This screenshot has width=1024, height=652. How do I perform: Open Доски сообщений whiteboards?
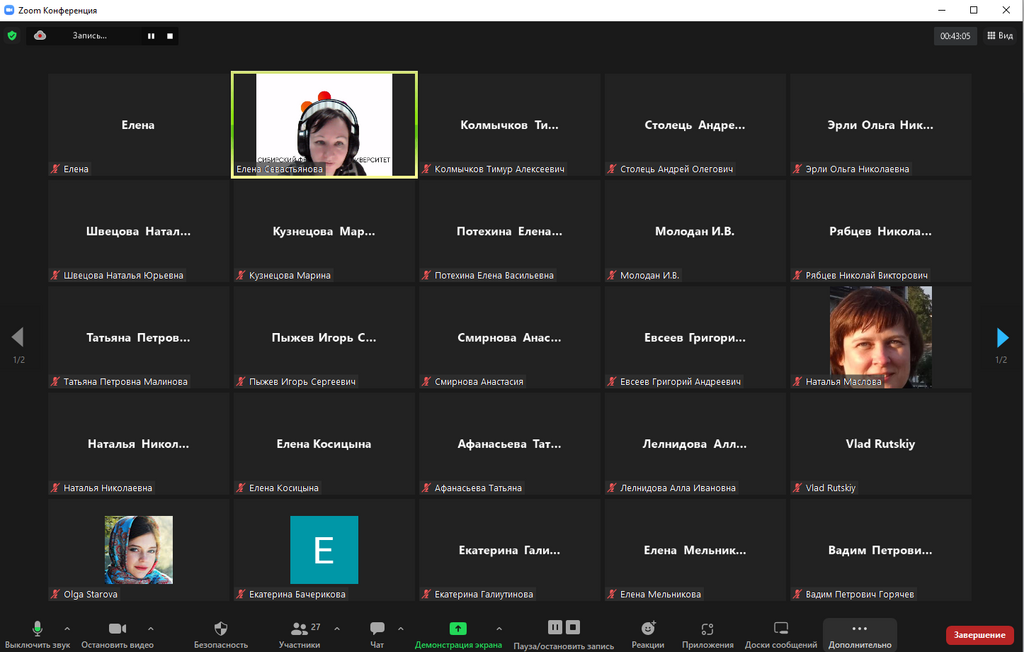coord(781,634)
